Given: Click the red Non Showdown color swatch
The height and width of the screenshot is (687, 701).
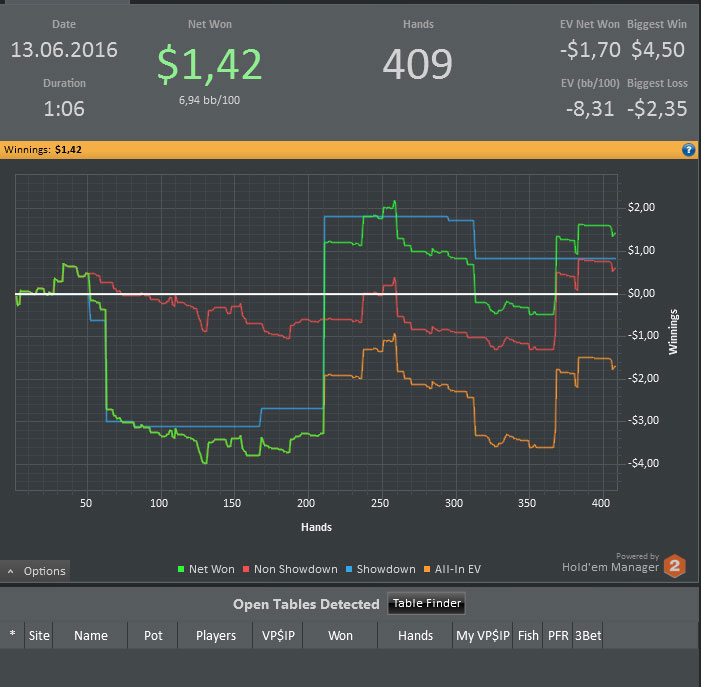Looking at the screenshot, I should pos(246,569).
